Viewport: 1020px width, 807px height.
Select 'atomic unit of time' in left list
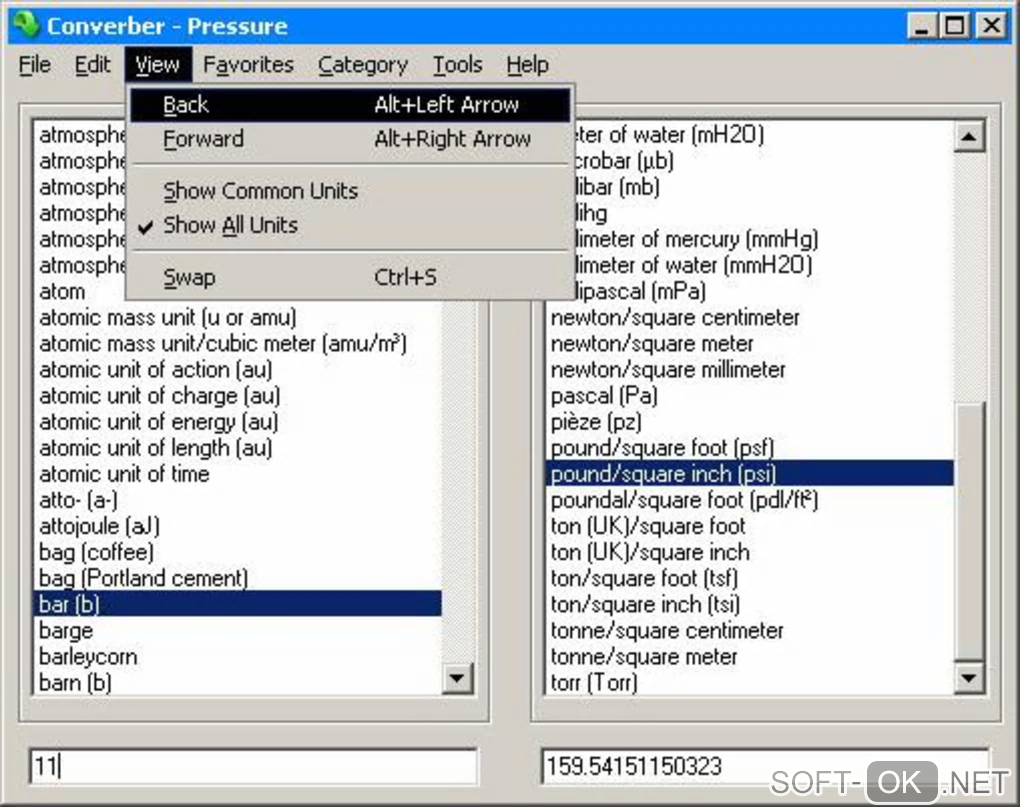238,474
